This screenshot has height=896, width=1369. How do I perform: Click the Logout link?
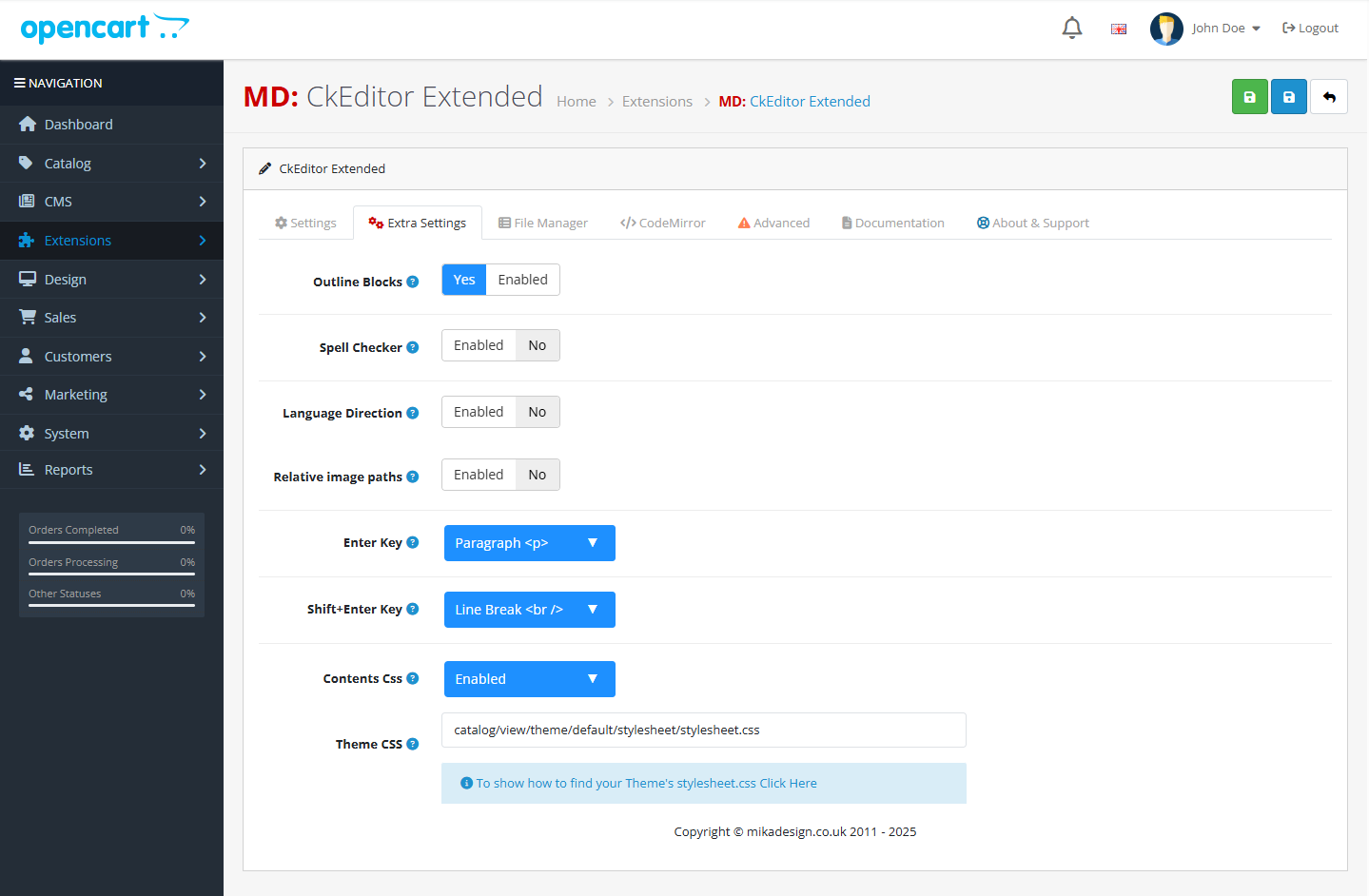pos(1311,29)
